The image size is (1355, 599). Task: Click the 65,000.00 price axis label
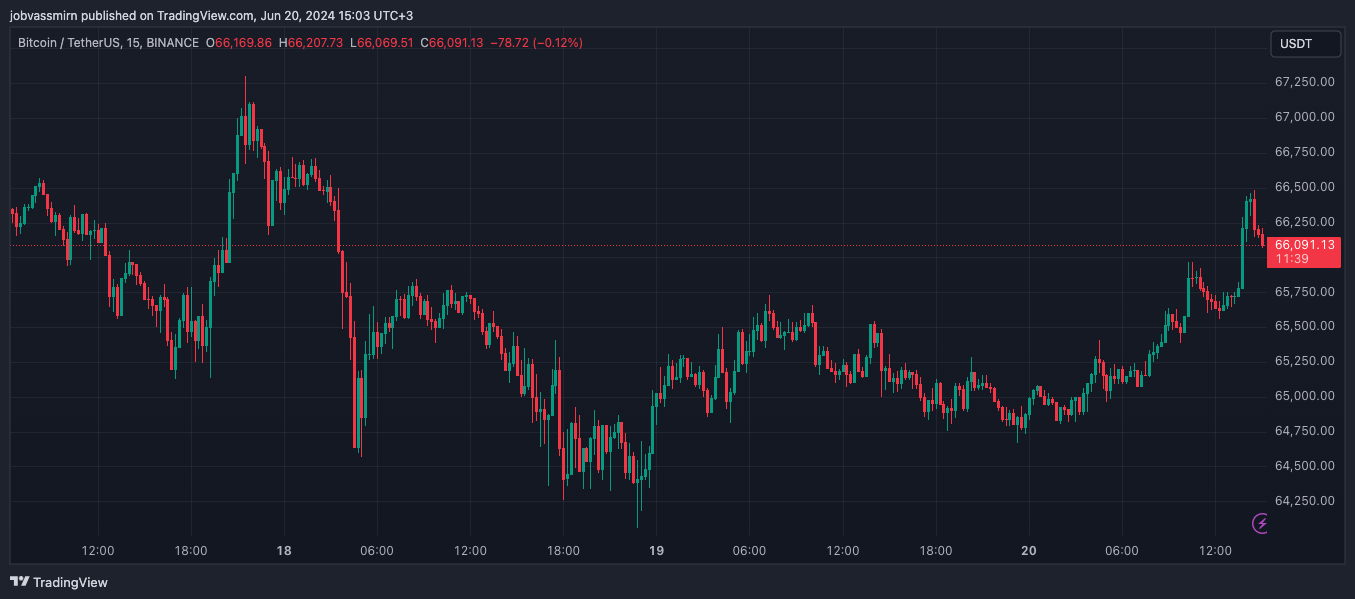1304,396
